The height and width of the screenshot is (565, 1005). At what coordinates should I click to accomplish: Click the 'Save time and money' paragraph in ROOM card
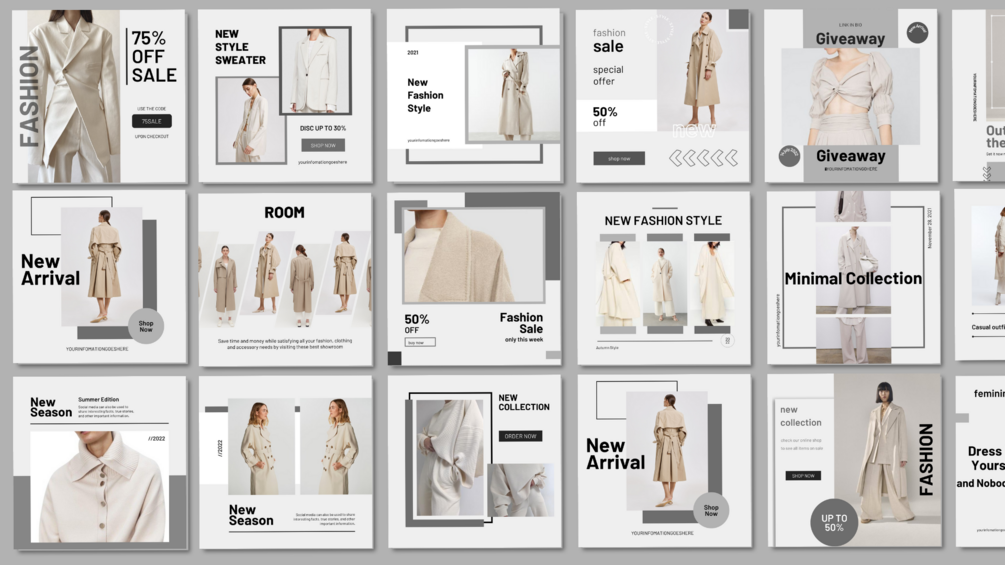(x=285, y=343)
